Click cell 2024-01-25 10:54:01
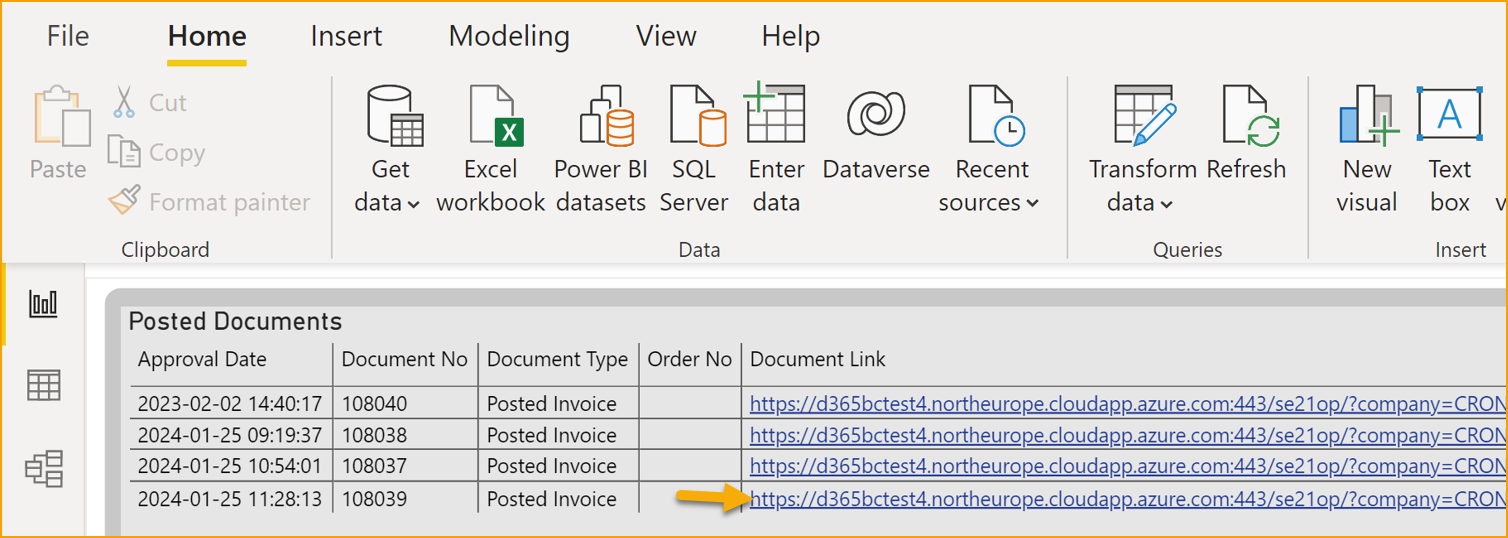This screenshot has width=1508, height=538. click(230, 466)
